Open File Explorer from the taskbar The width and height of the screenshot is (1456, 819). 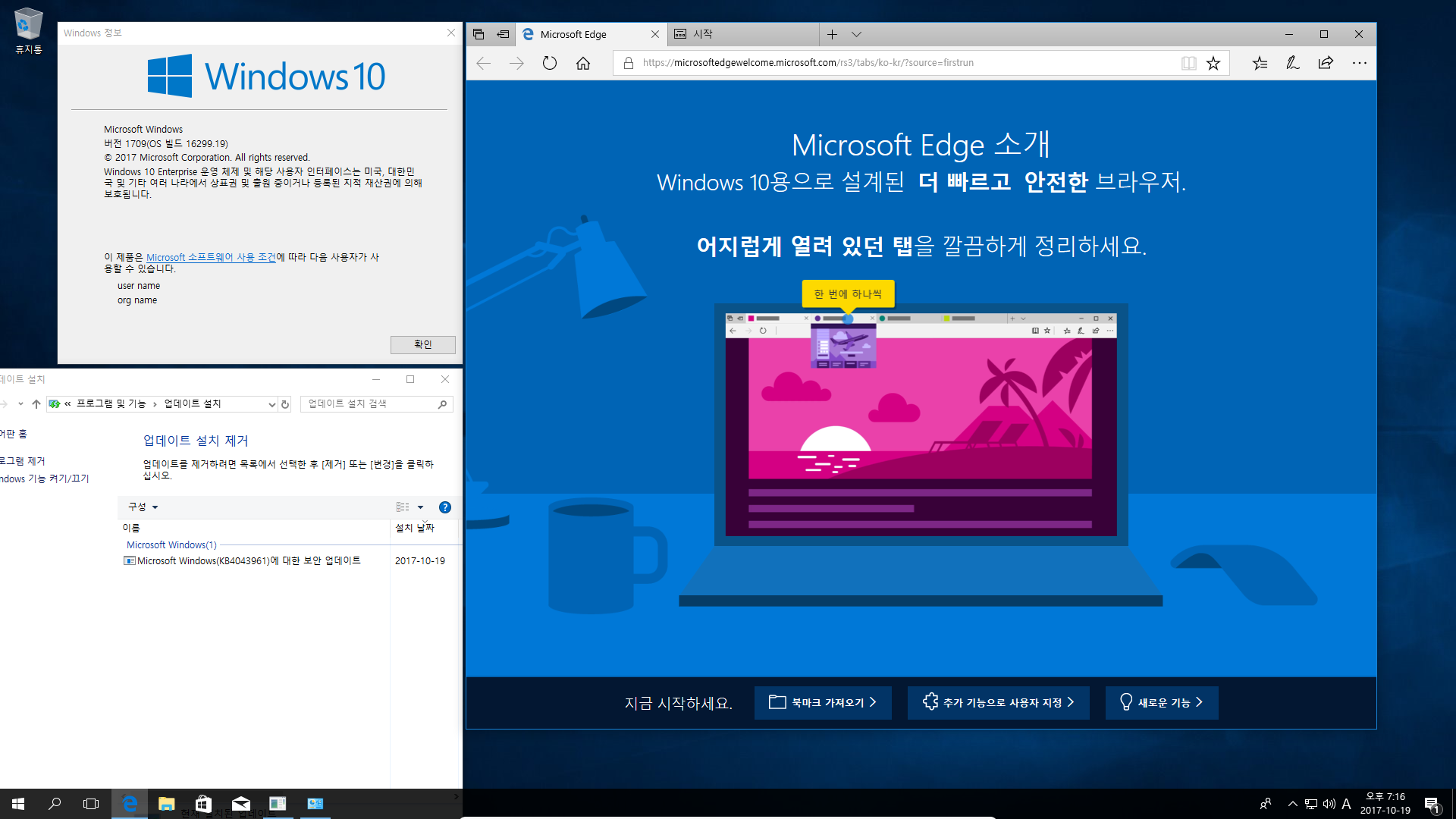(x=167, y=804)
